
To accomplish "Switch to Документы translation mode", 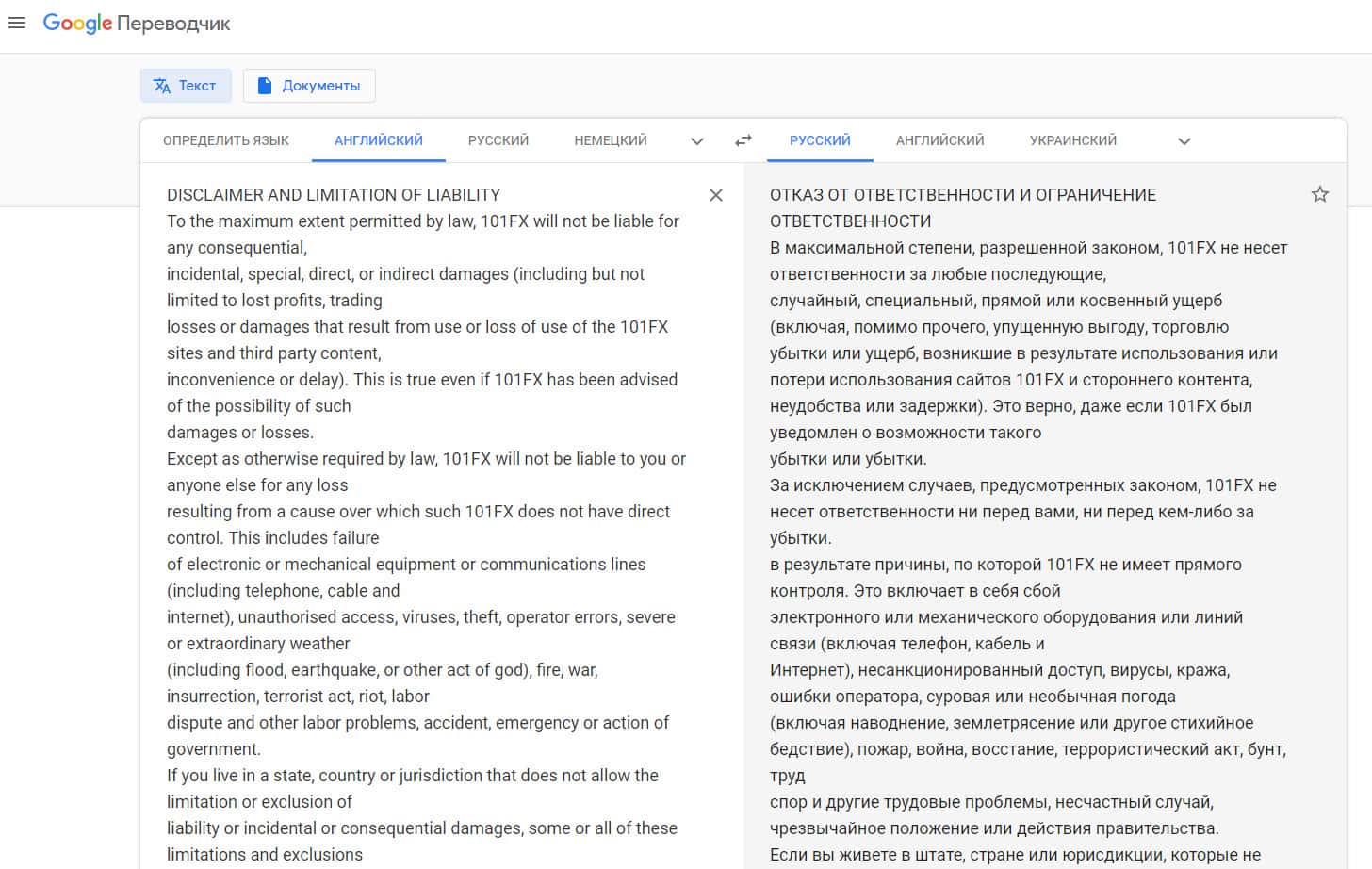I will [x=309, y=86].
